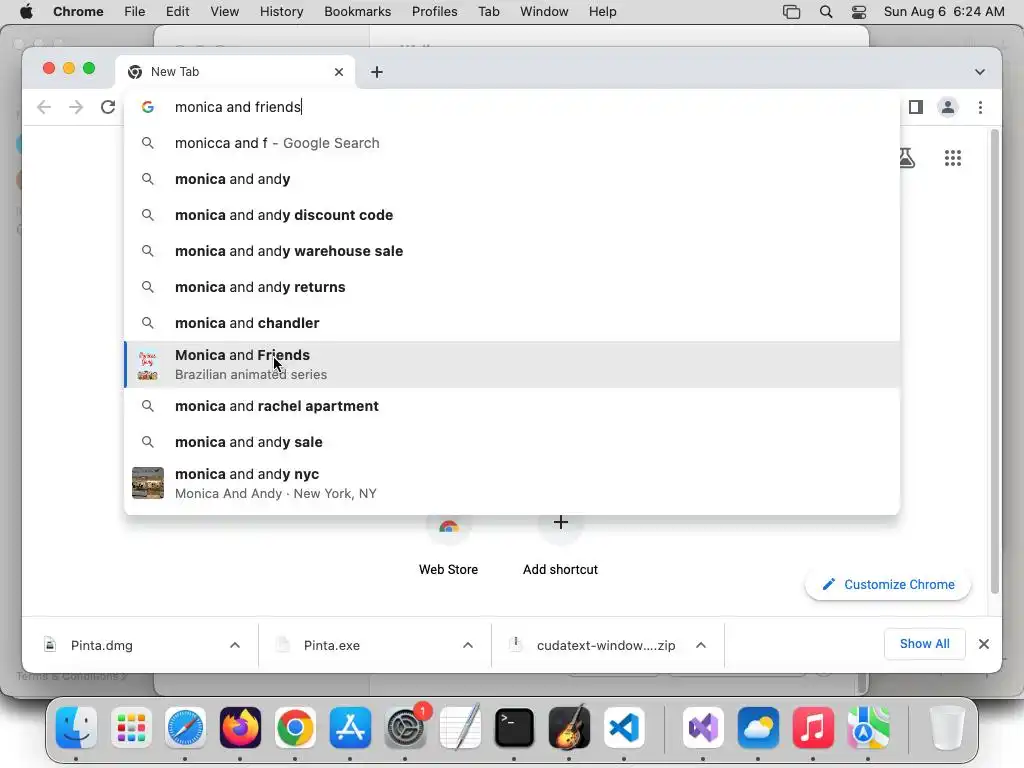The height and width of the screenshot is (768, 1024).
Task: Click the Spotlight search icon
Action: [x=825, y=12]
